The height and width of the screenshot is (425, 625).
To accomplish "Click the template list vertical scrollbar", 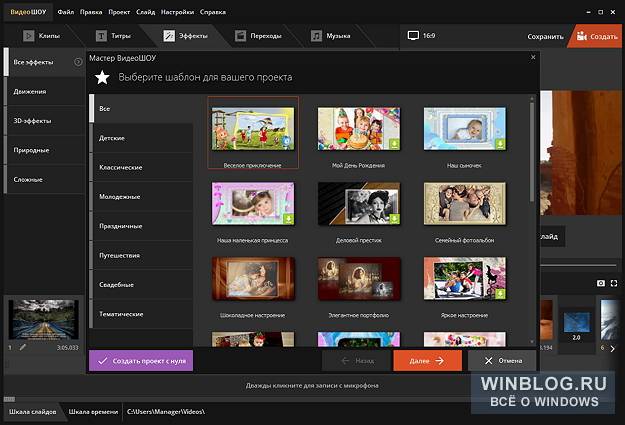I will (x=532, y=152).
